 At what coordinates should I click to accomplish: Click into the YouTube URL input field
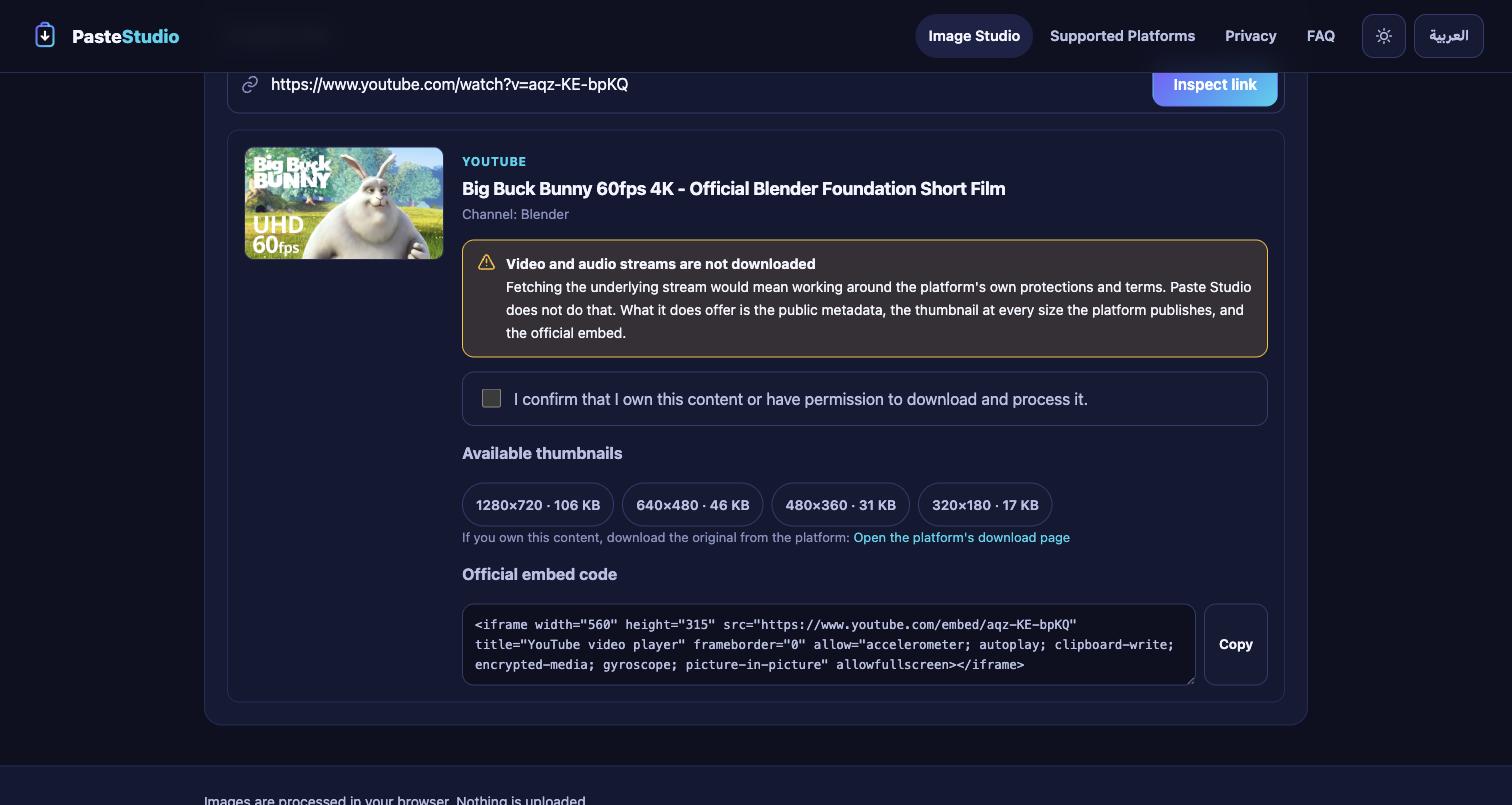[705, 84]
